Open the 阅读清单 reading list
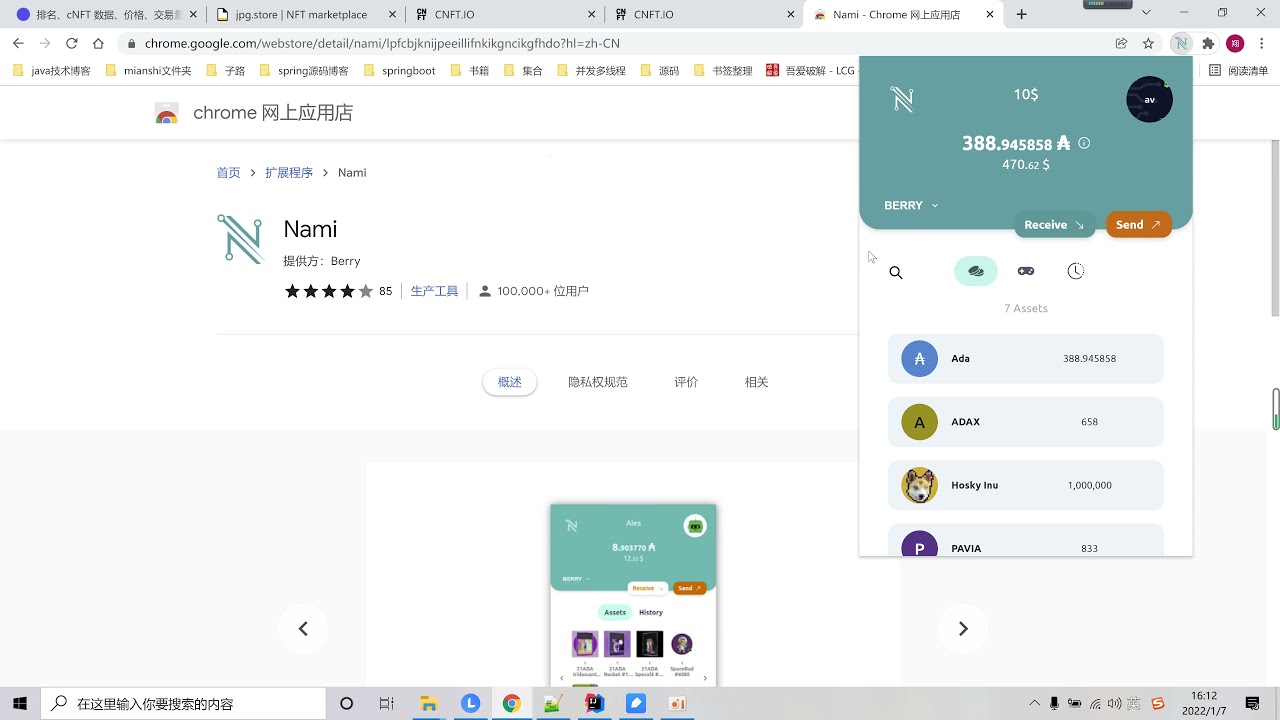 [x=1239, y=71]
